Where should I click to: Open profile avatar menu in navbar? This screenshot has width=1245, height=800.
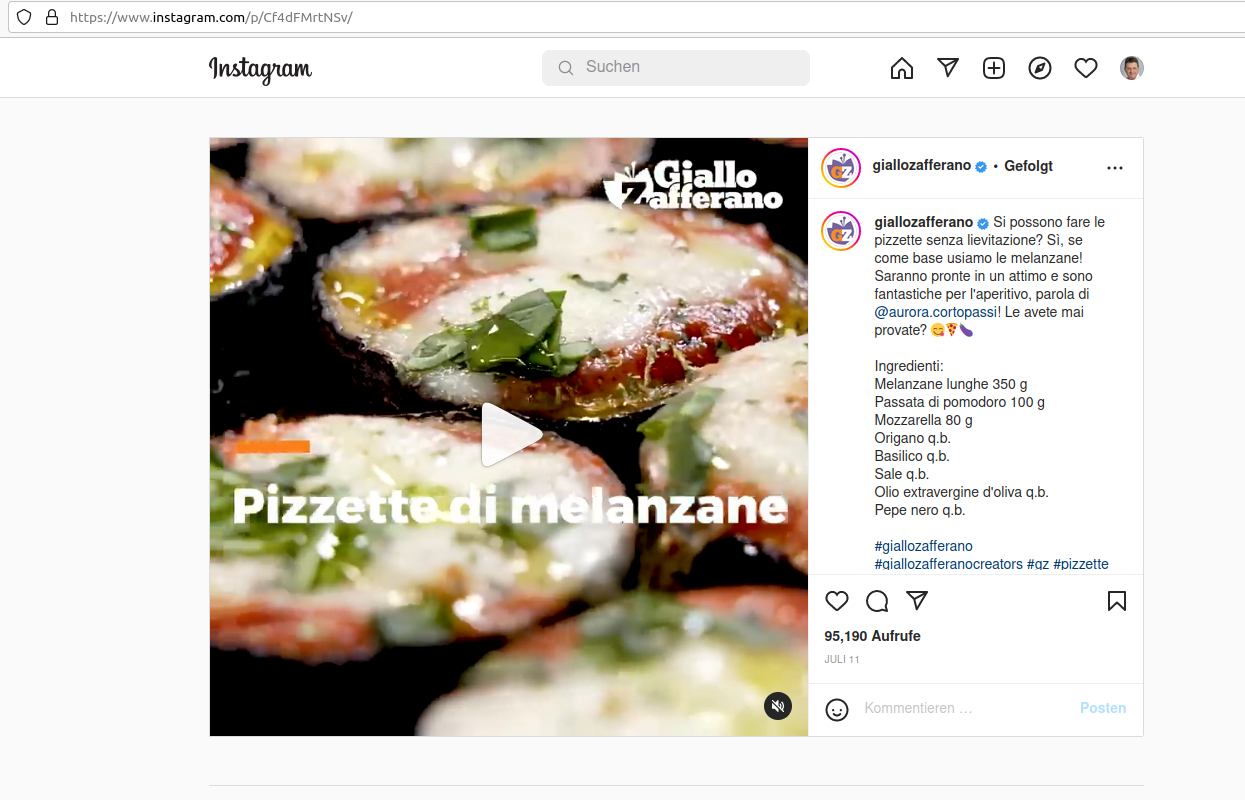pyautogui.click(x=1132, y=68)
